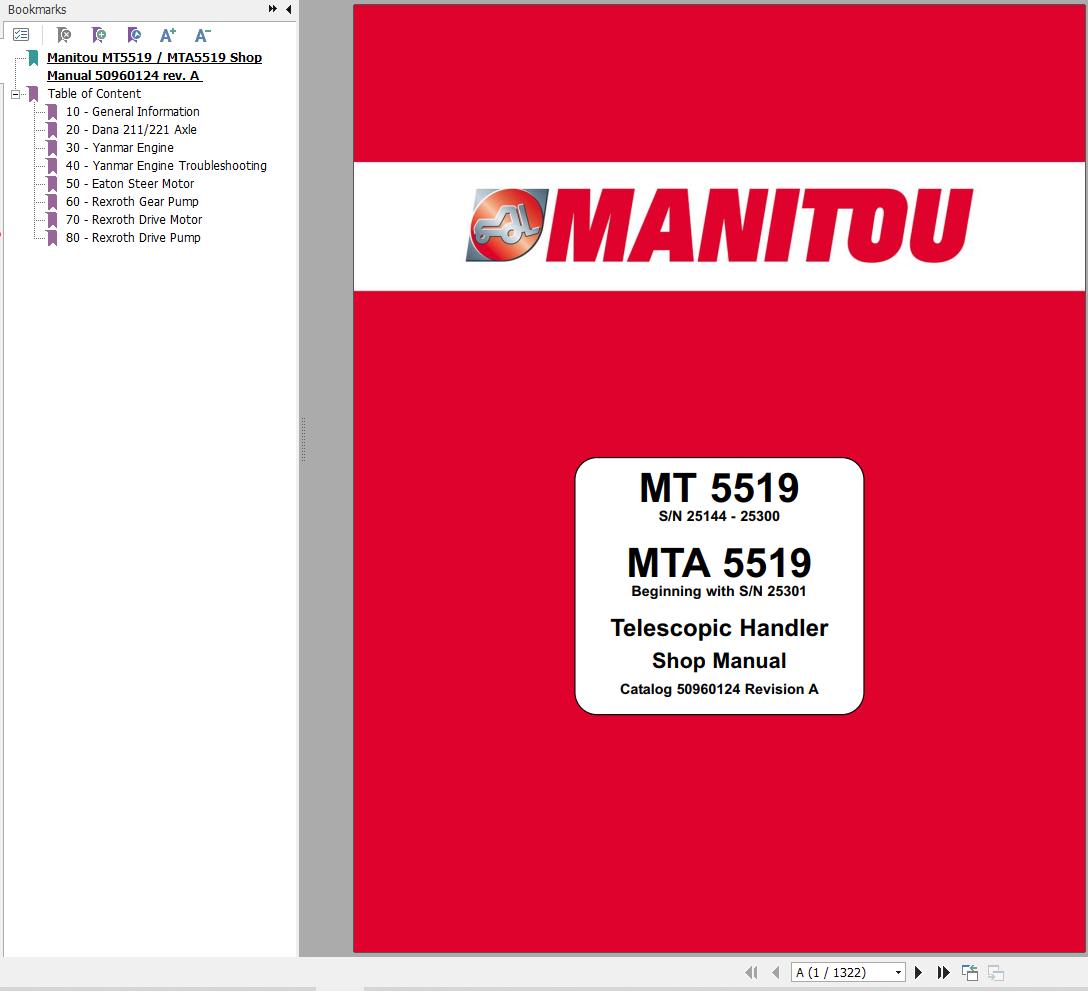Go to '80 - Rexroth Drive Pump' chapter
This screenshot has height=991, width=1088.
pos(132,237)
